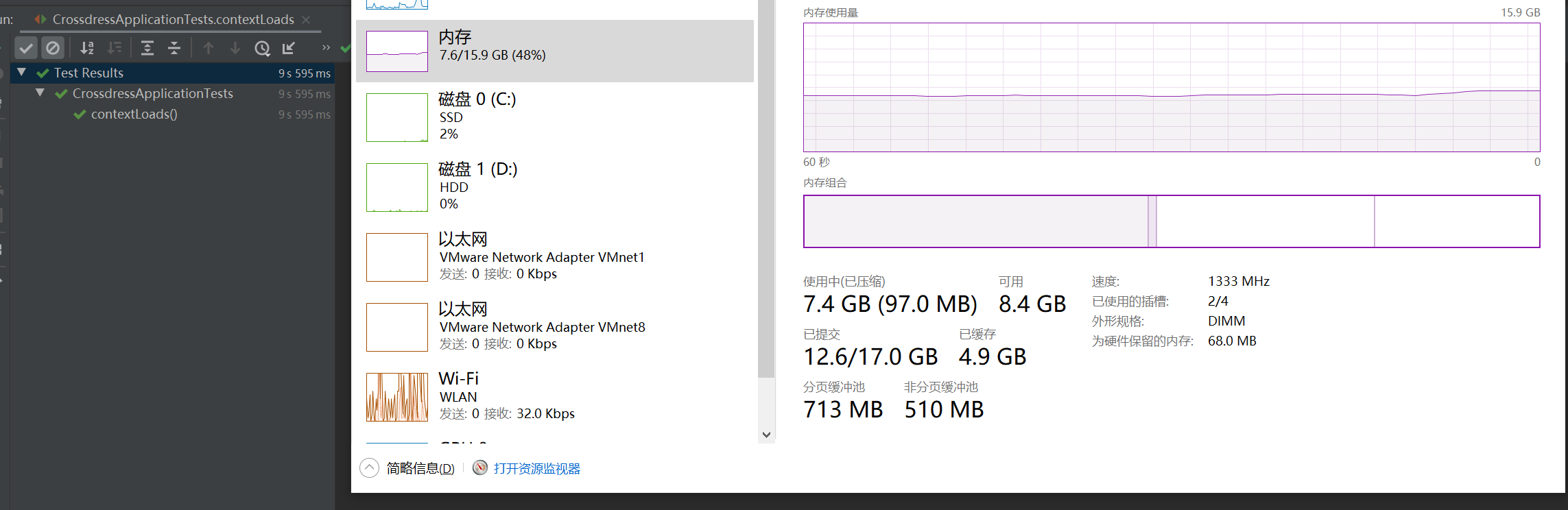Collapse the CrossdressApplicationTests node
The width and height of the screenshot is (1568, 510).
click(40, 93)
